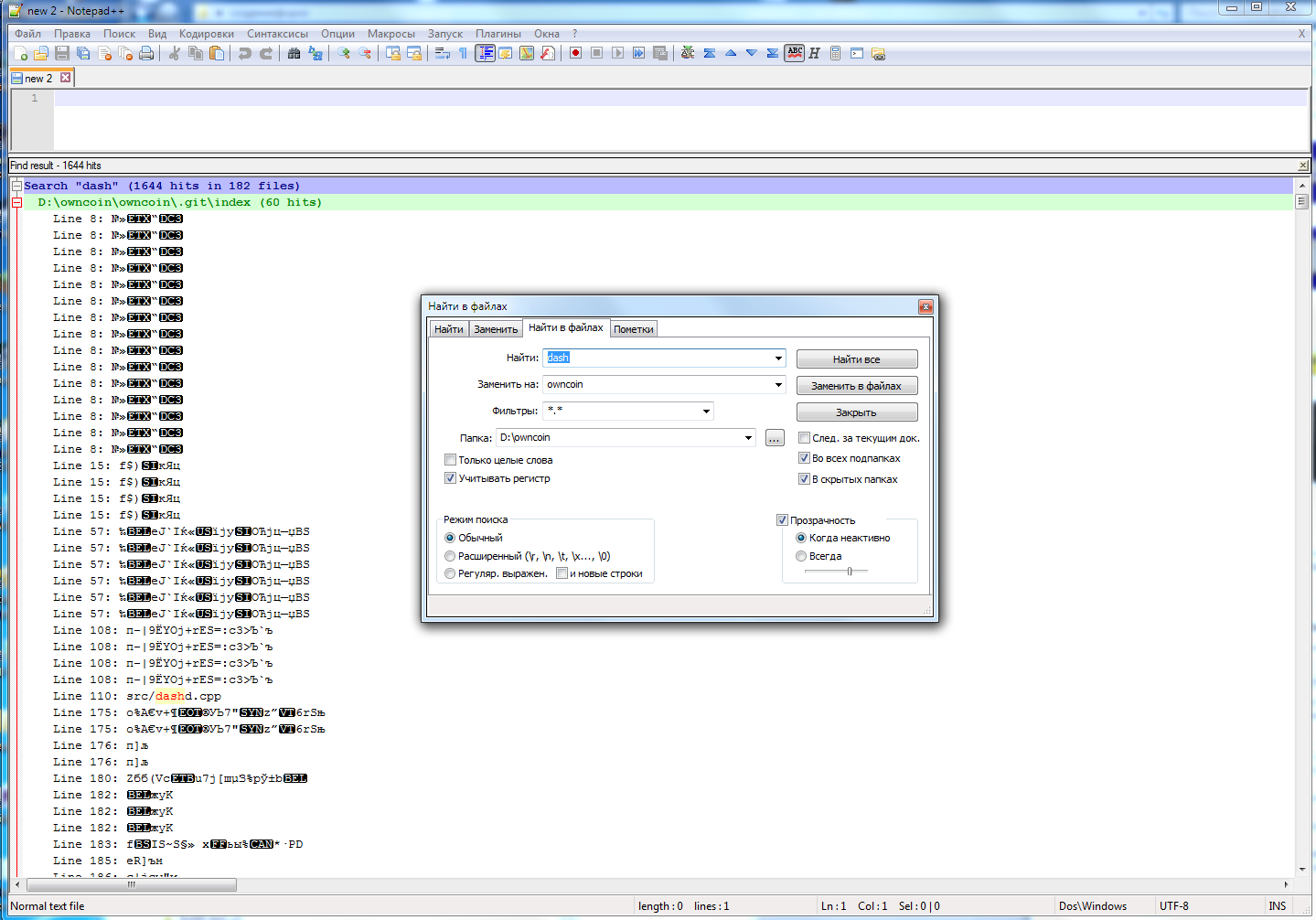Screen dimensions: 1316x920
Task: Uncheck 'В скрытых папках' checkbox
Action: pos(804,479)
